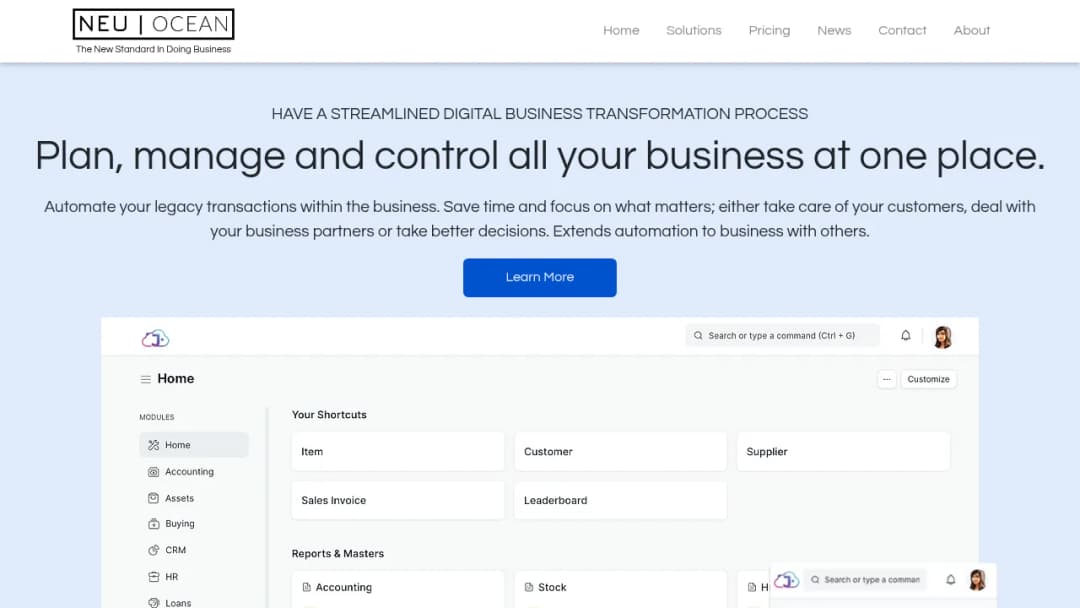The image size is (1080, 608).
Task: Click the Accounting module icon in sidebar
Action: [x=153, y=472]
